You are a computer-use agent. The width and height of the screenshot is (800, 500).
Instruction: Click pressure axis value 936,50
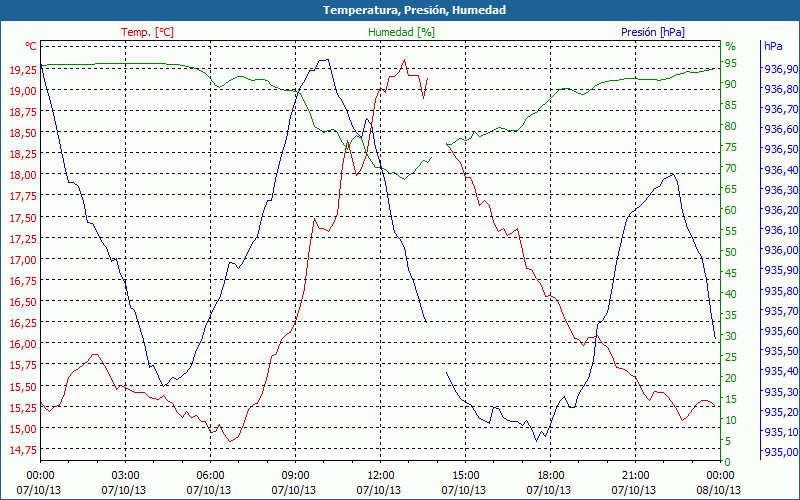tap(781, 149)
